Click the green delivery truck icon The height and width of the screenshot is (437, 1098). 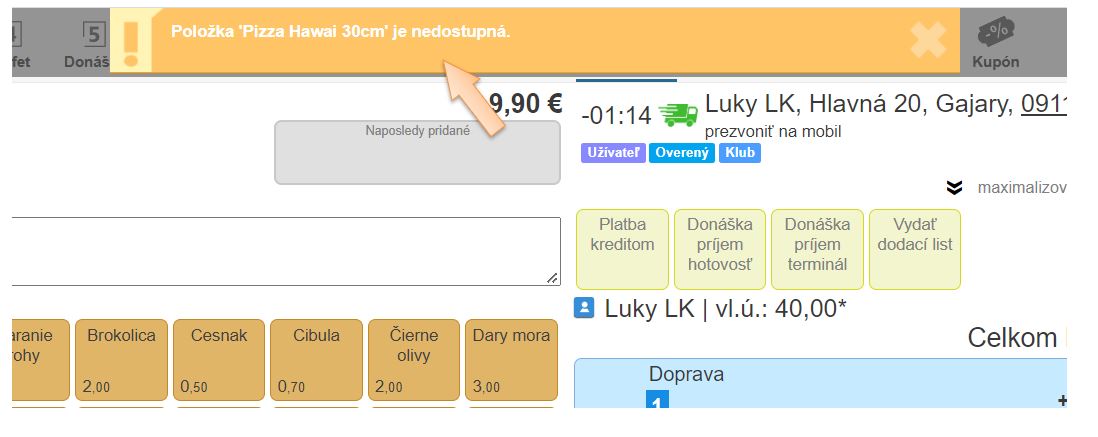pyautogui.click(x=678, y=115)
